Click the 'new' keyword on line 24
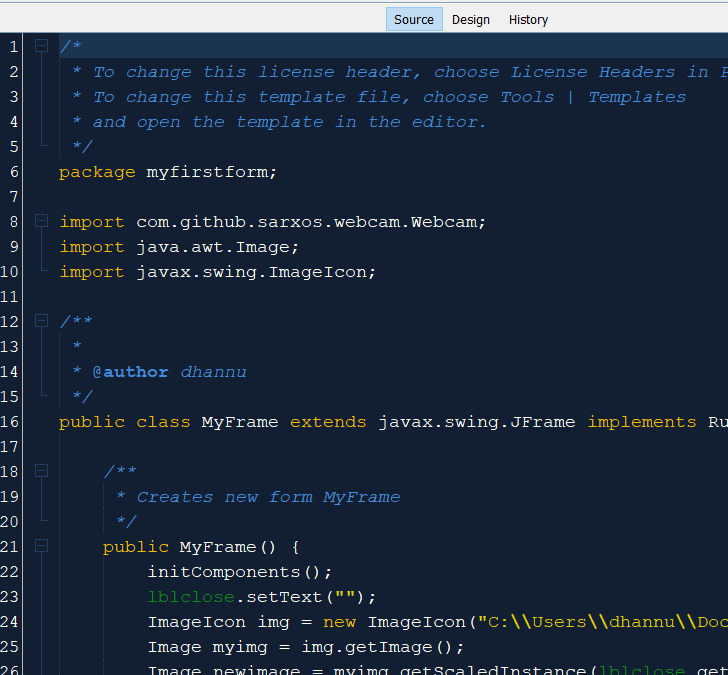 pyautogui.click(x=339, y=622)
